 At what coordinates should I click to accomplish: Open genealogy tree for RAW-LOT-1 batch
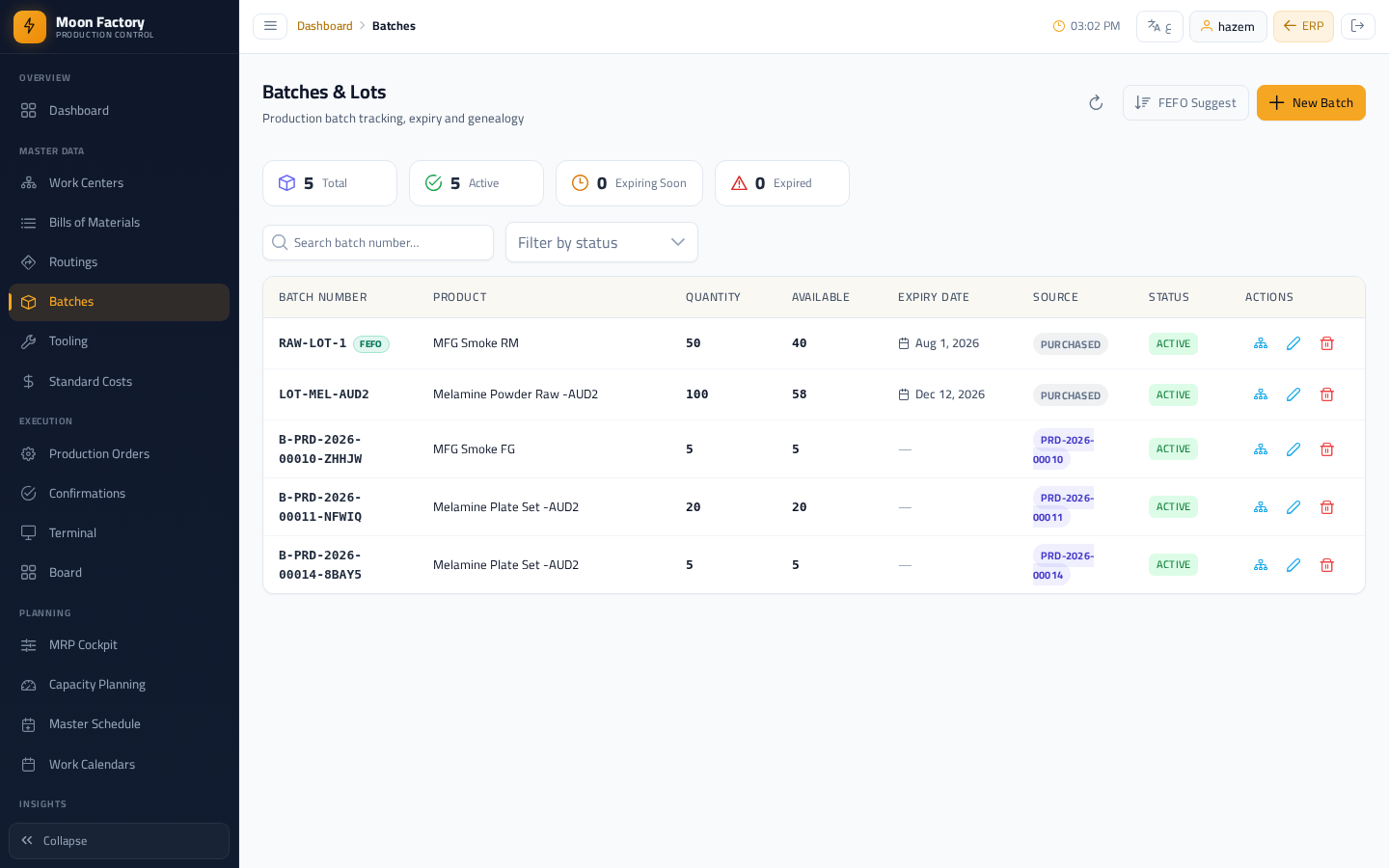(x=1261, y=343)
